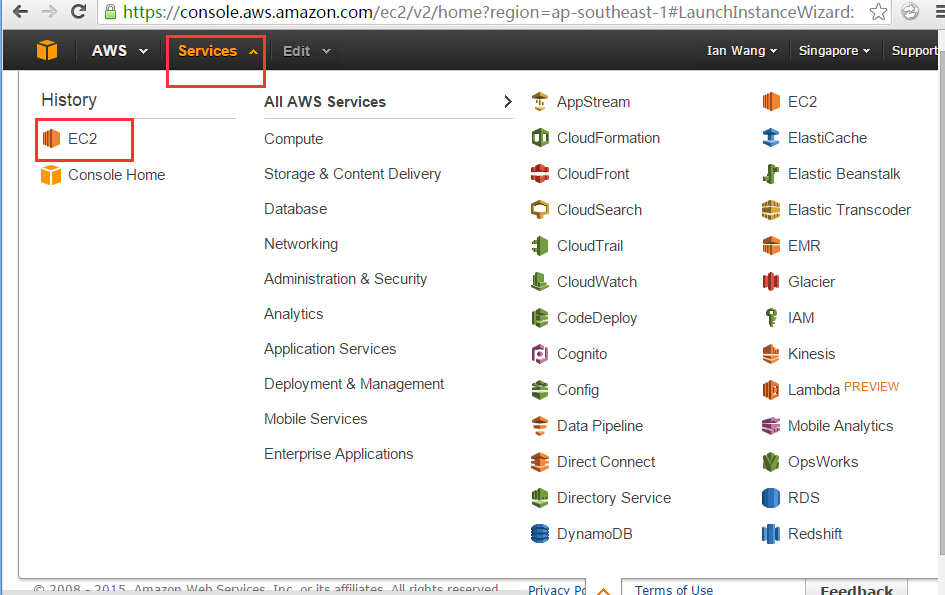This screenshot has width=945, height=595.
Task: Click the Elastic Transcoder icon
Action: (771, 210)
